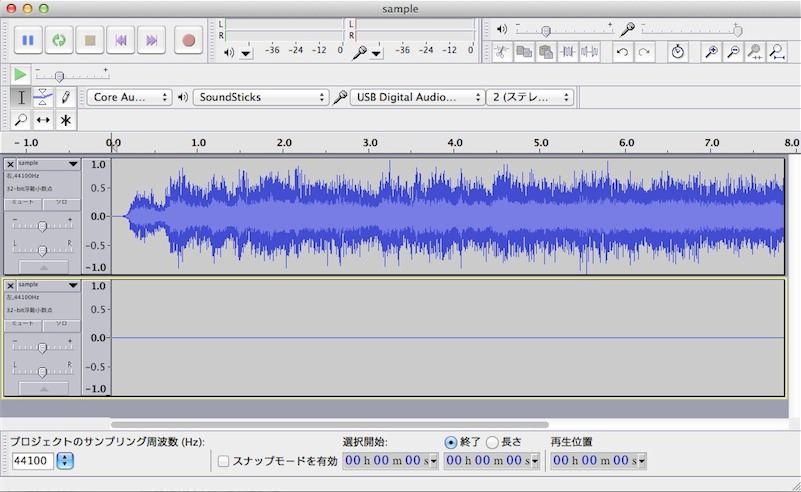The height and width of the screenshot is (492, 801).
Task: Click the project sampling rate 44100 field
Action: pos(32,461)
